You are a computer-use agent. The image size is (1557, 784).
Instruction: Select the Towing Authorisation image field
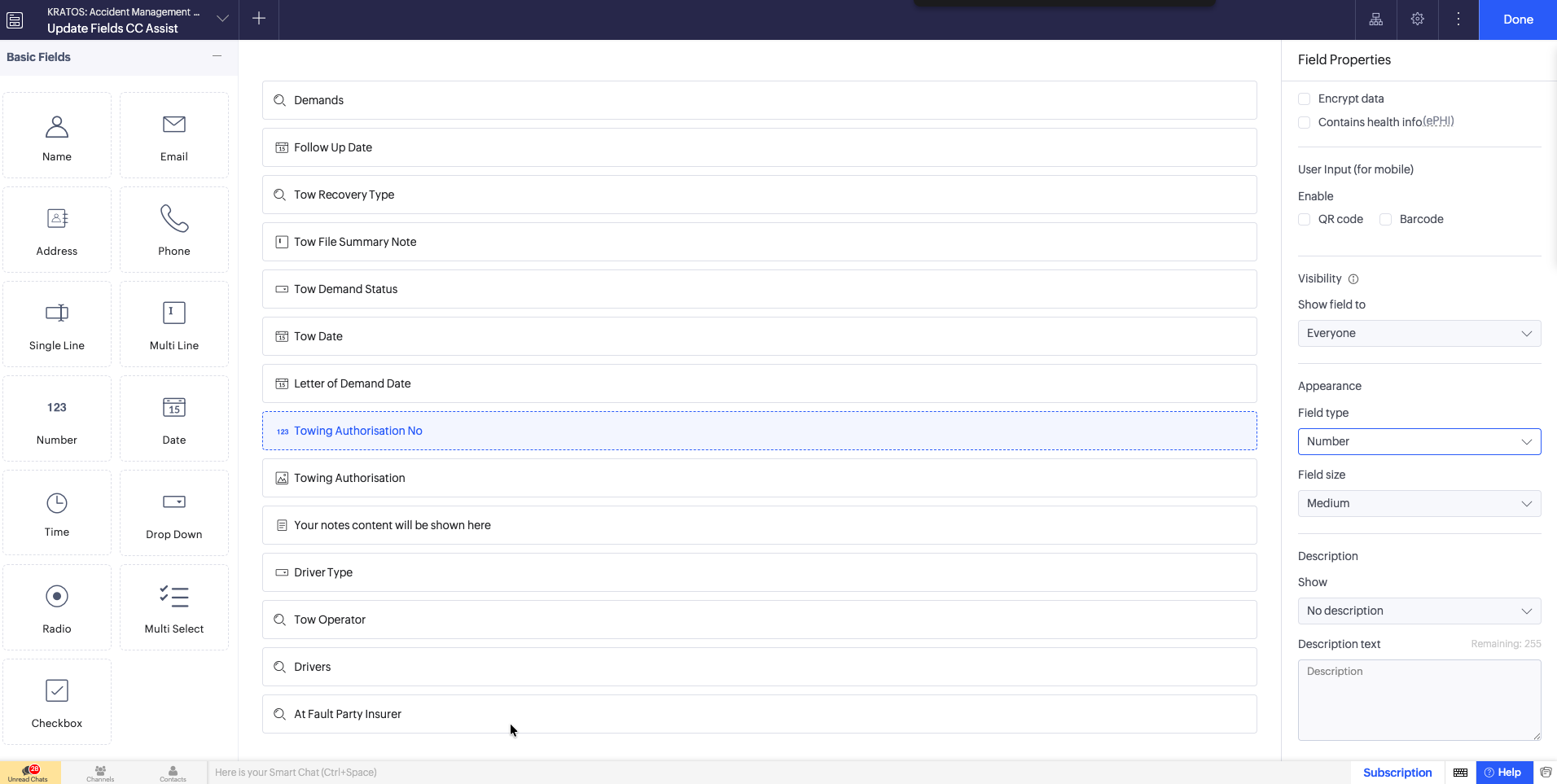tap(760, 478)
